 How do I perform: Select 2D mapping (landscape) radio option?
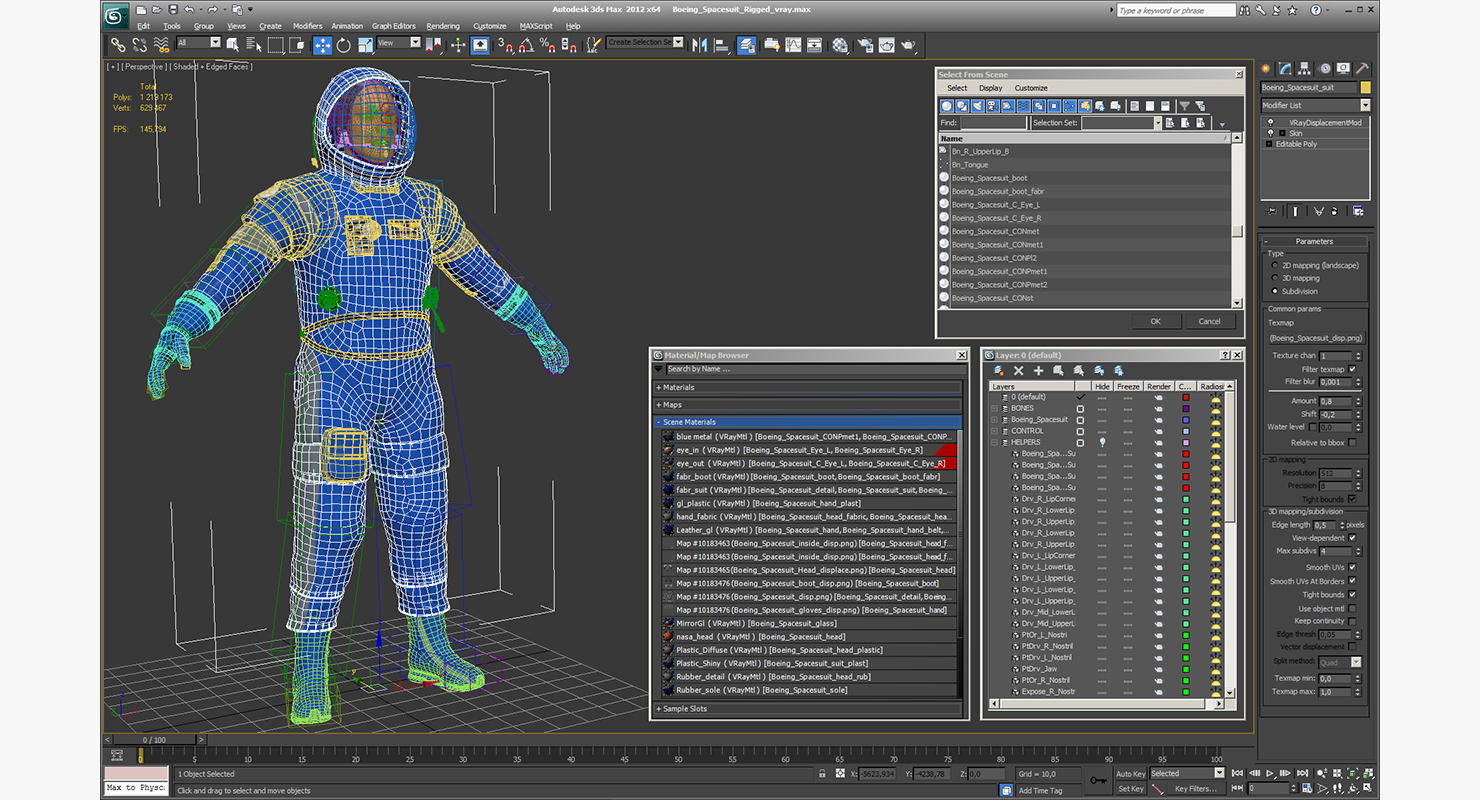click(1273, 266)
